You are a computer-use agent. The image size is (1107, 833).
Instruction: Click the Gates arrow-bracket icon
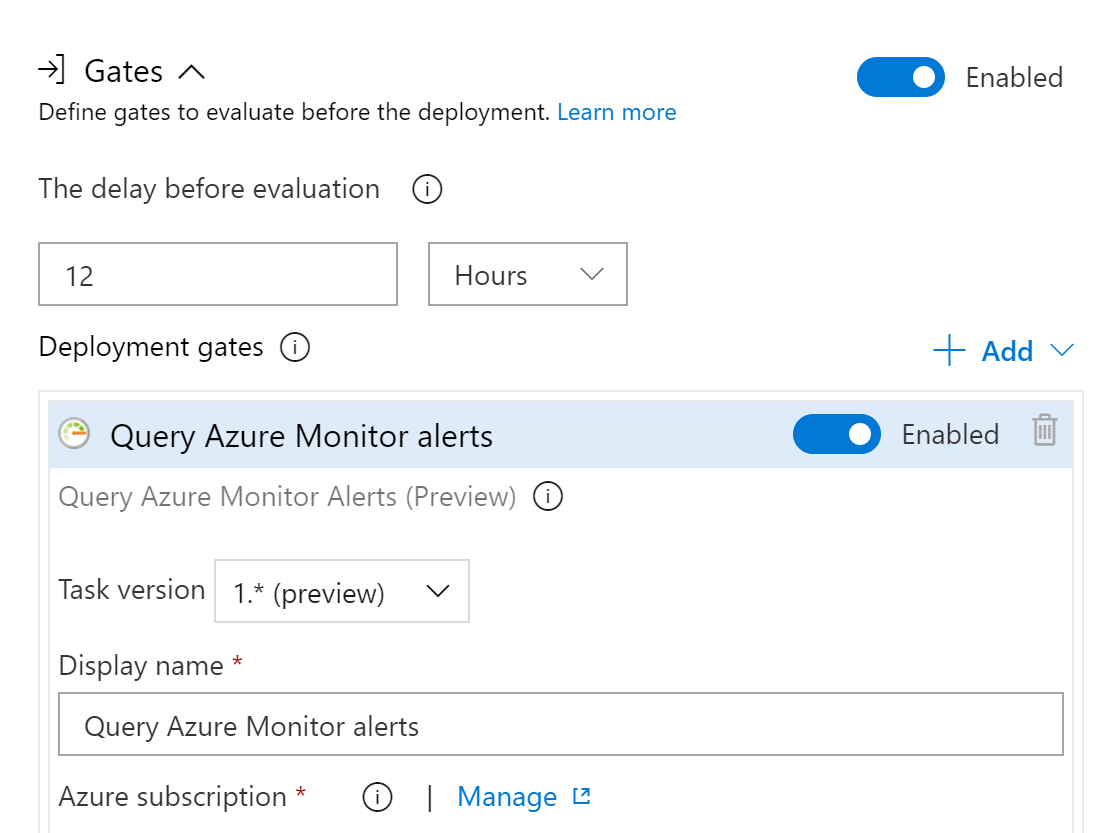coord(52,69)
